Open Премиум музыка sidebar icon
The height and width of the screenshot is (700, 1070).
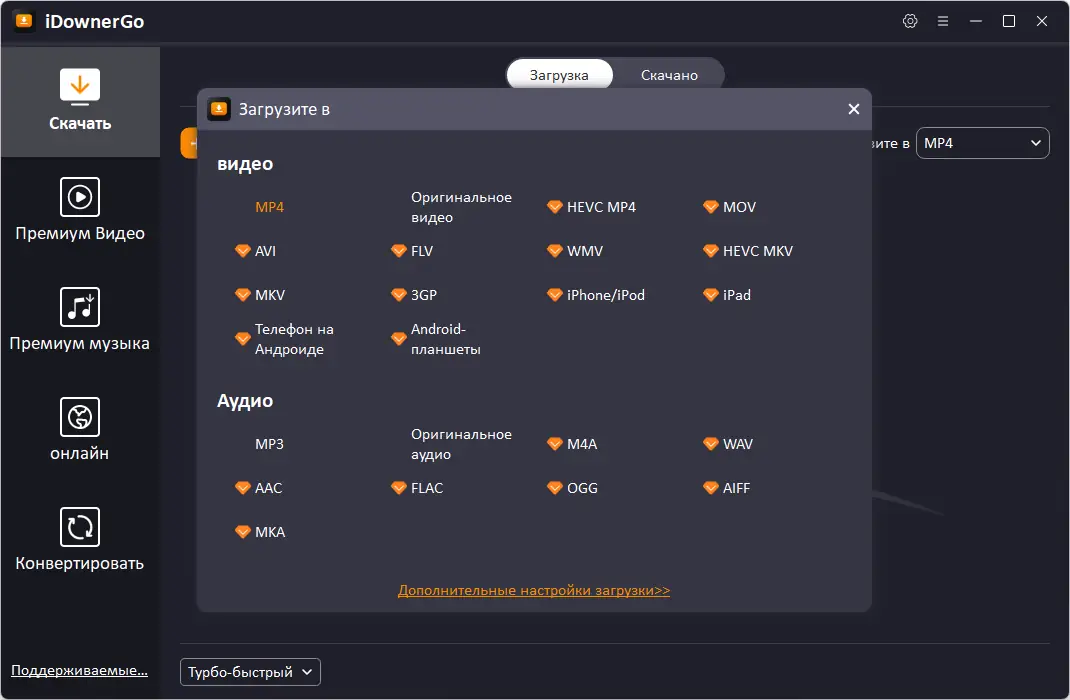(80, 307)
